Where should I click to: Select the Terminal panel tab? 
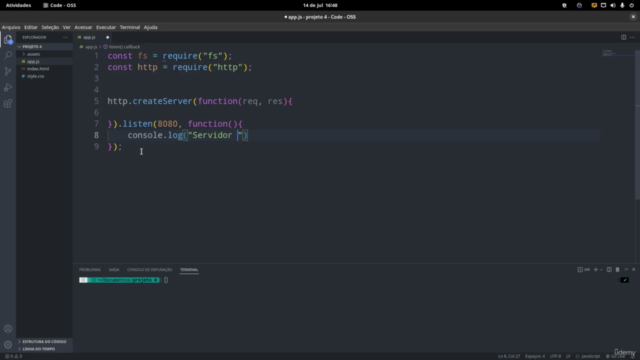pos(189,269)
